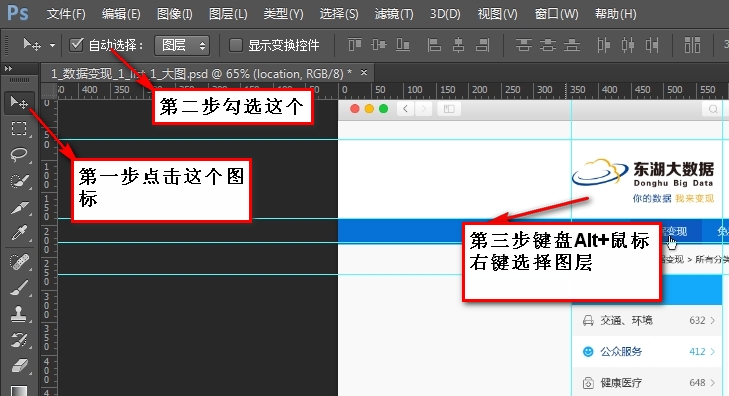Click align vertical centers icon
Viewport: 729px width, 396px height.
coord(379,45)
